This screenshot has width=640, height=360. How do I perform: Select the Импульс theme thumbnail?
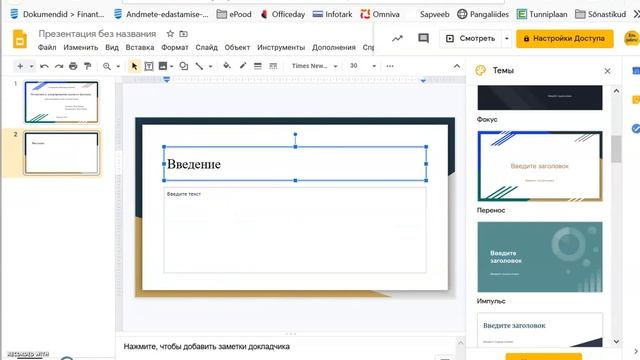[x=540, y=257]
